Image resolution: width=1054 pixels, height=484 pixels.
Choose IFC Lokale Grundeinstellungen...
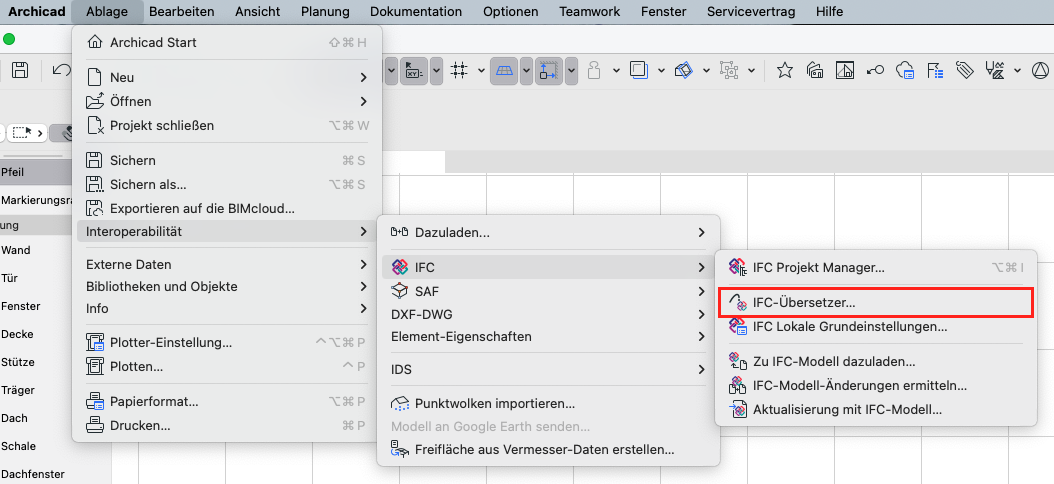[876, 327]
